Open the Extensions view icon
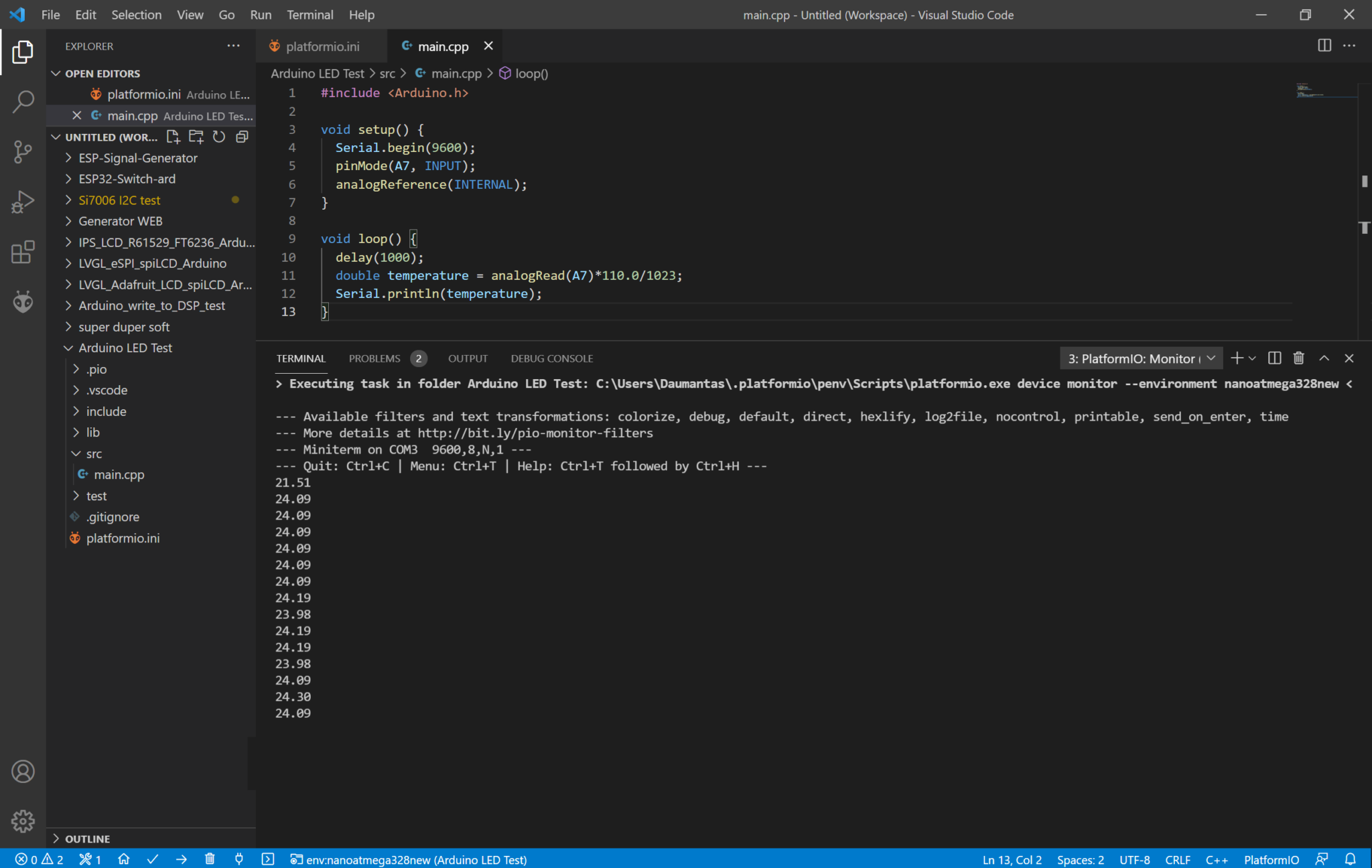This screenshot has height=868, width=1372. click(x=23, y=252)
